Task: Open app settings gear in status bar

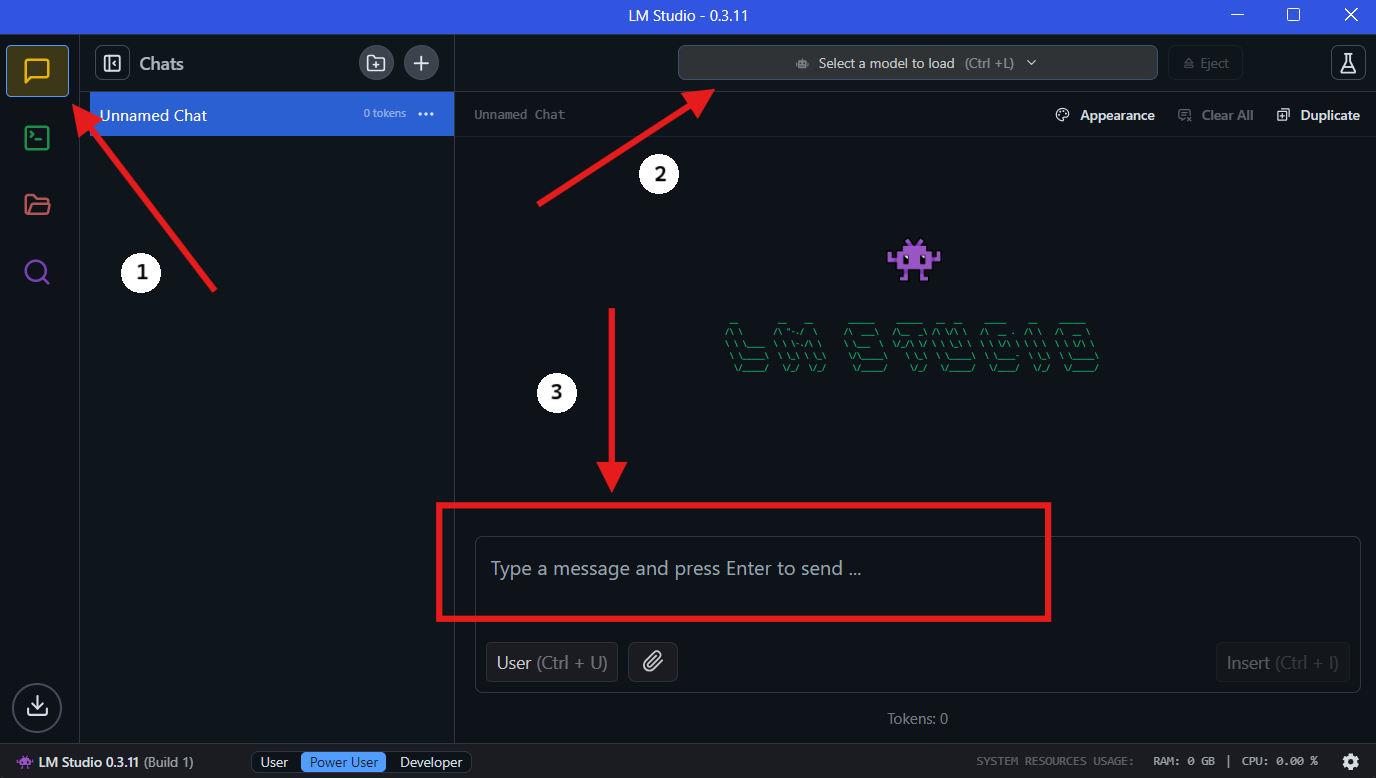Action: [1350, 761]
